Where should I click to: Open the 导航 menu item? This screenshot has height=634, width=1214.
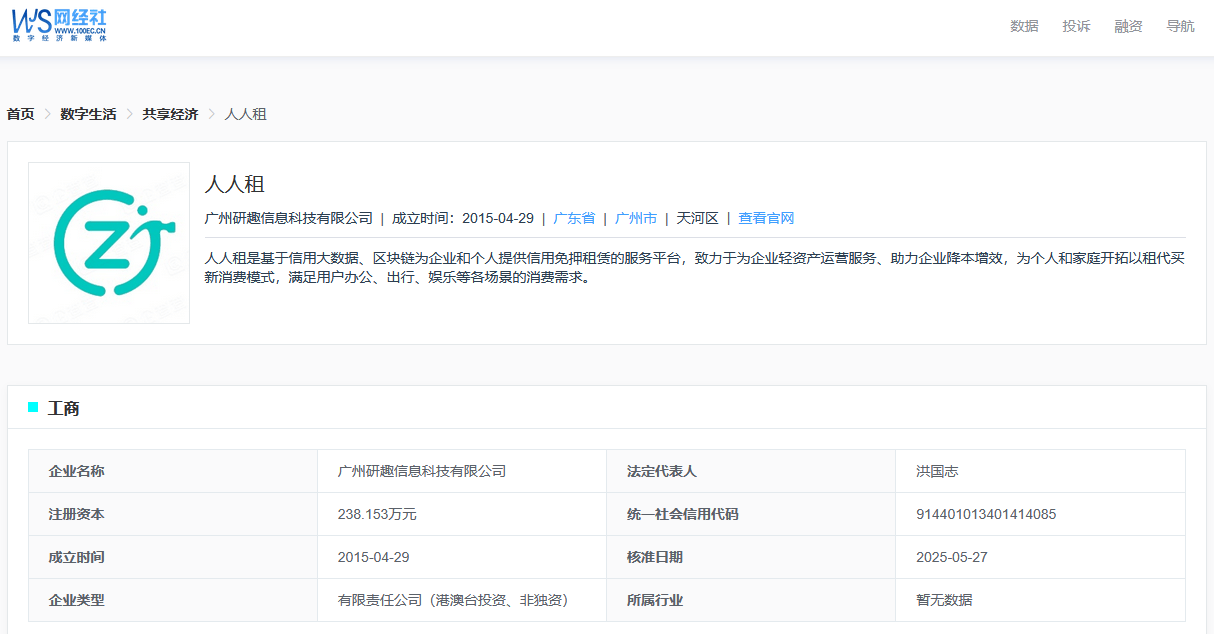pos(1180,26)
